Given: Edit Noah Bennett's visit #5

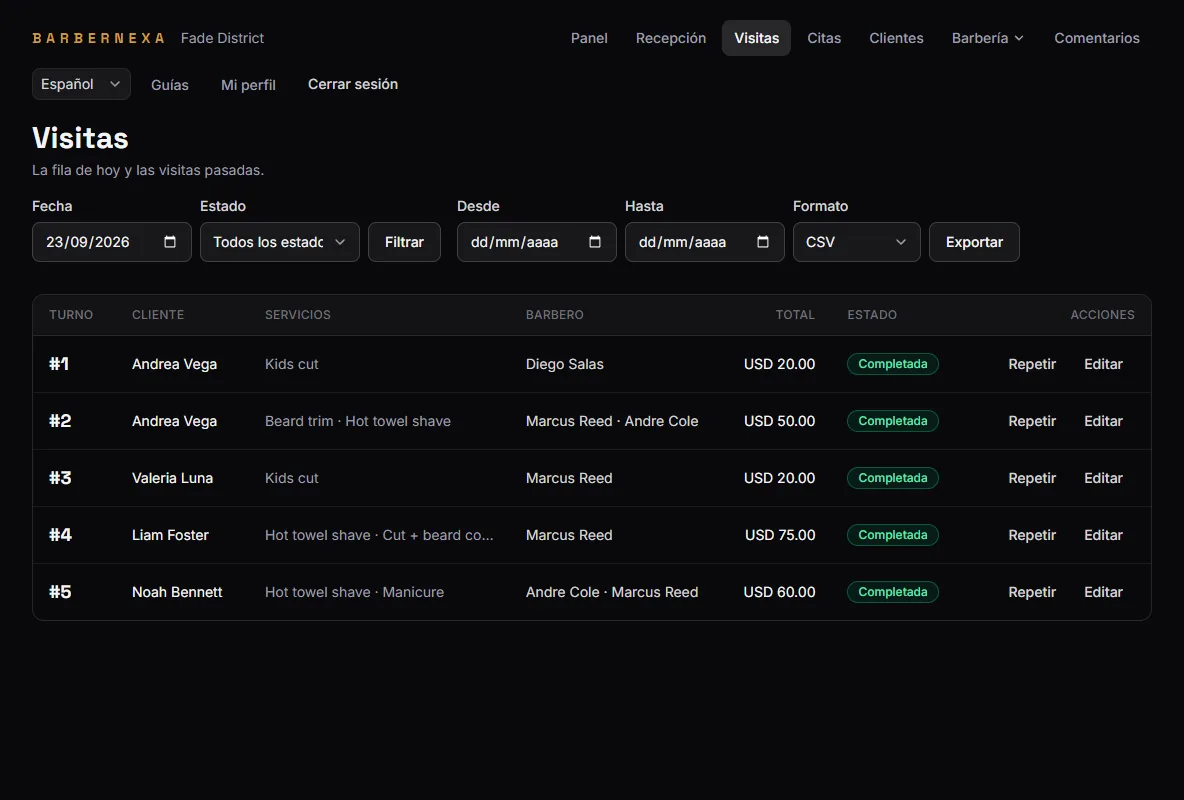Looking at the screenshot, I should point(1103,592).
